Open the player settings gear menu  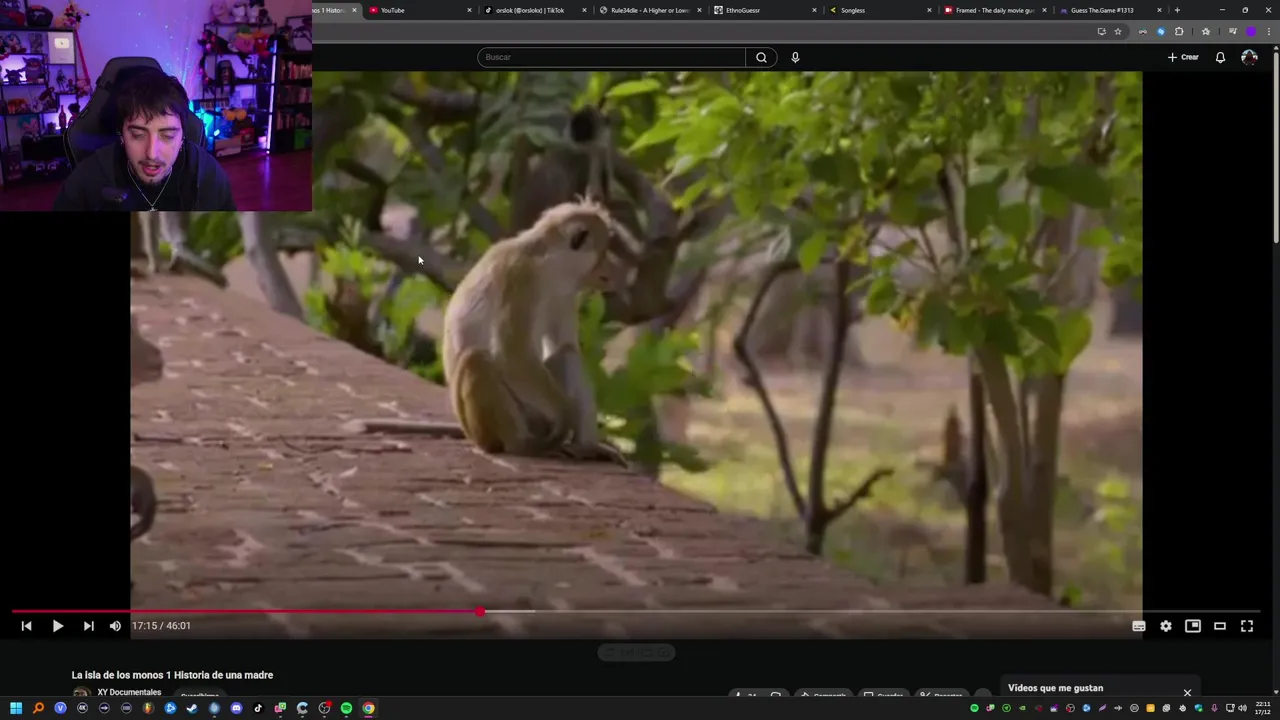coord(1165,626)
